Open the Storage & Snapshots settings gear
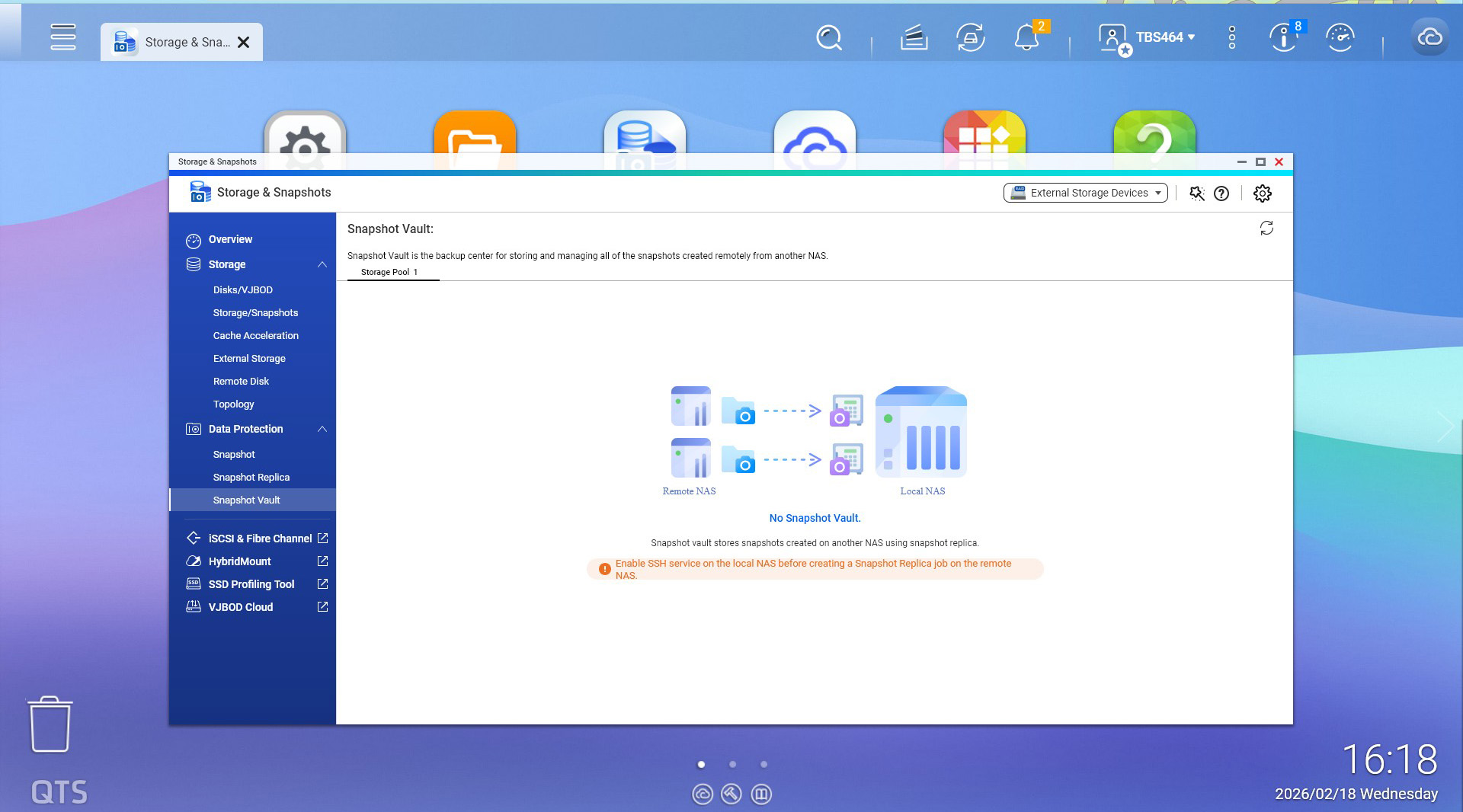This screenshot has height=812, width=1463. click(x=1262, y=193)
